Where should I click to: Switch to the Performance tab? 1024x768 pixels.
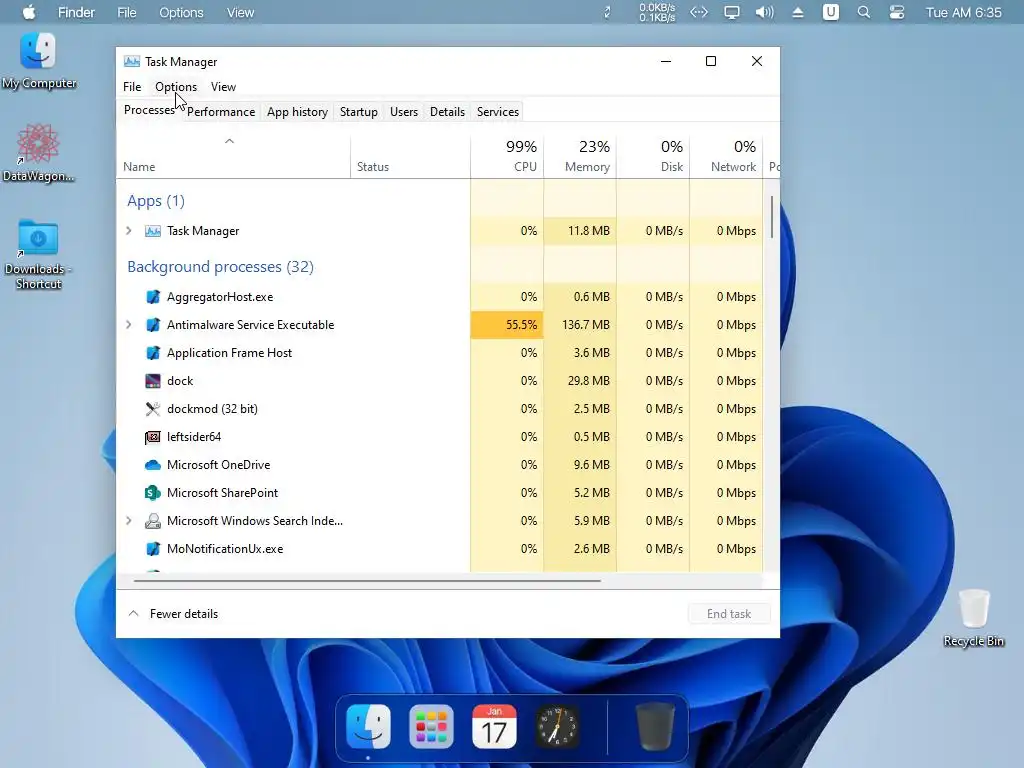[221, 112]
